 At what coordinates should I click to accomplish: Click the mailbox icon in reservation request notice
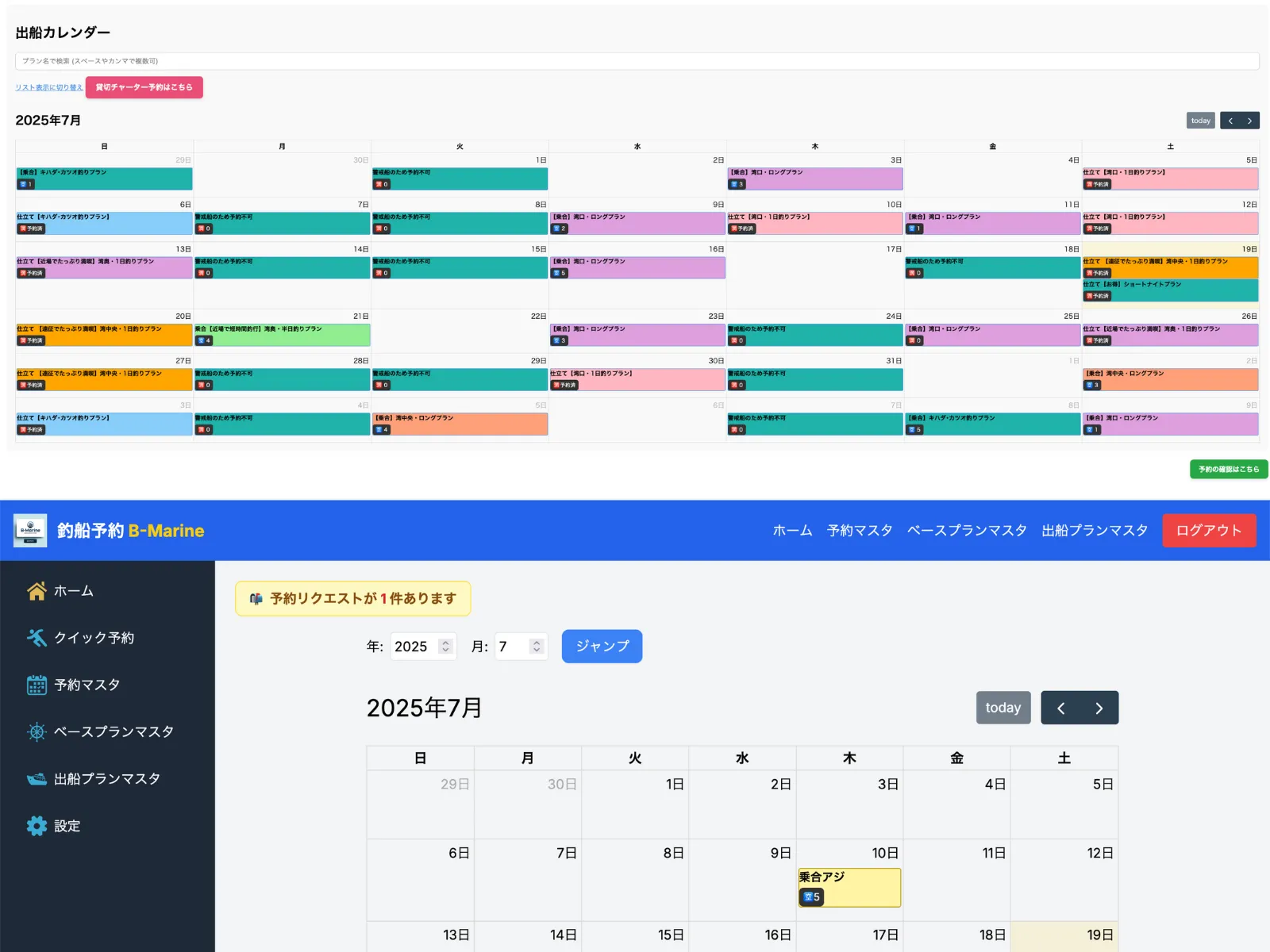[x=256, y=599]
